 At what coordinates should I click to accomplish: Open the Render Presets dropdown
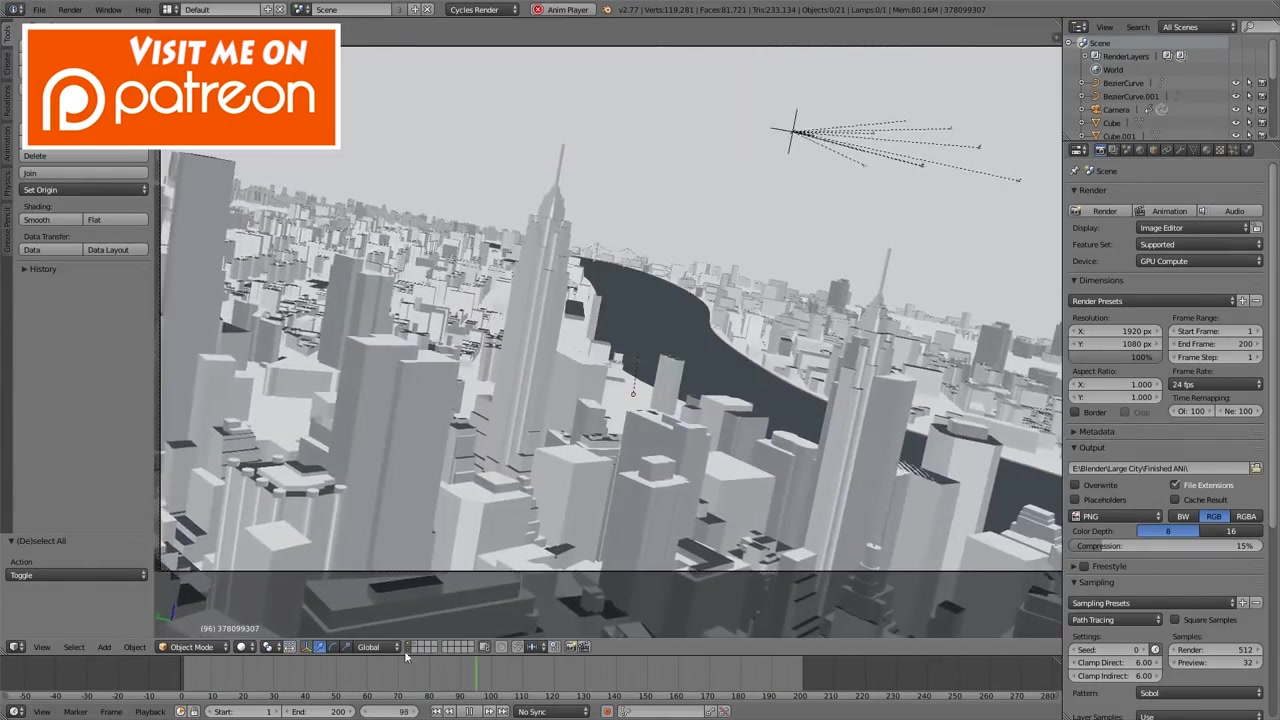1153,301
